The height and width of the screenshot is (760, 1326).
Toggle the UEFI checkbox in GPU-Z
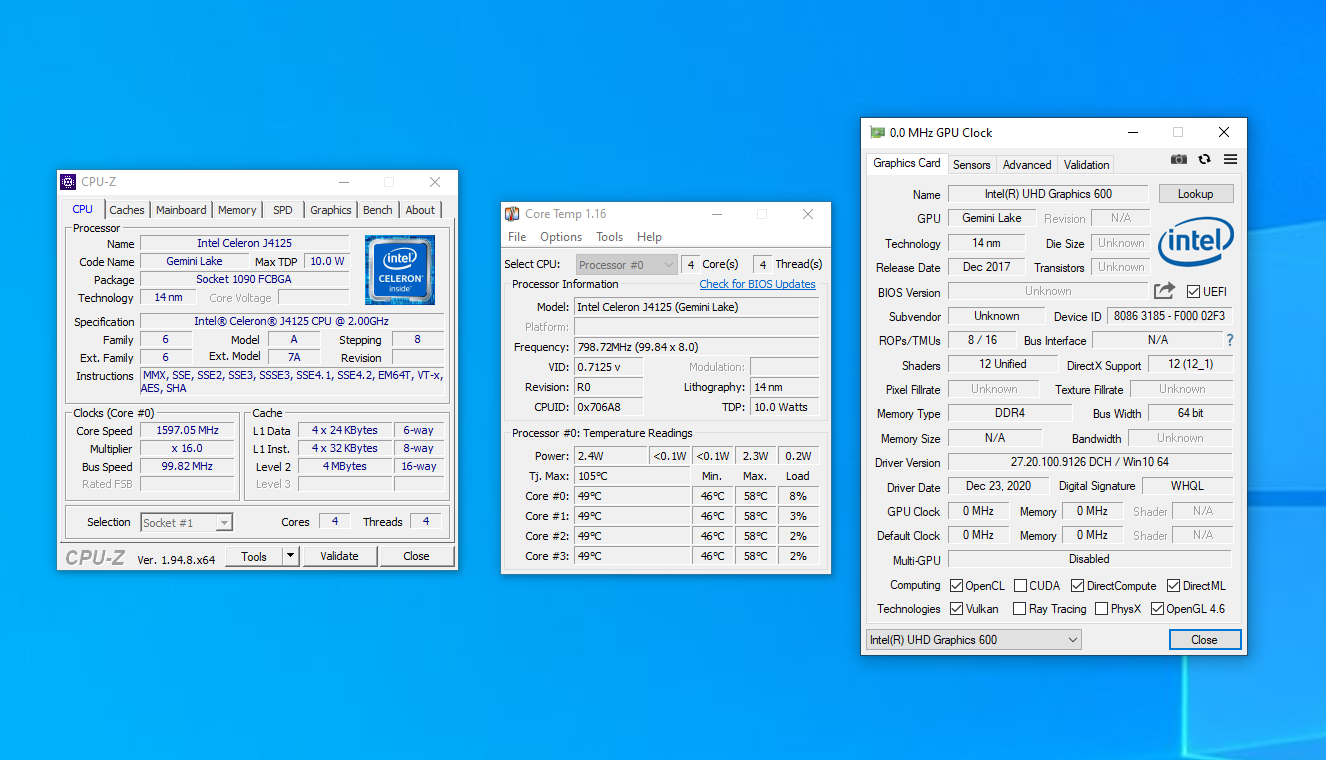click(1193, 292)
